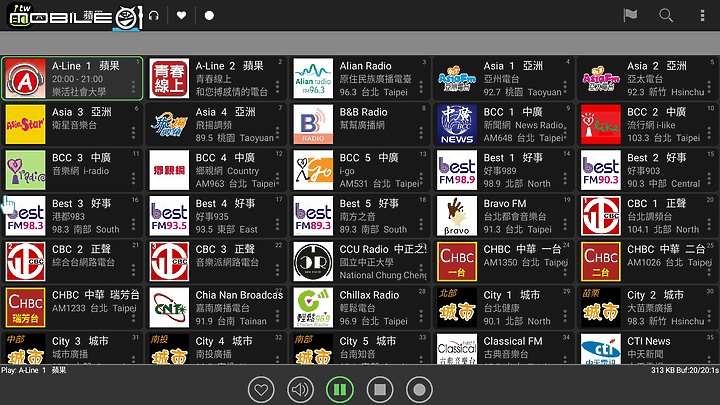
Task: Tune to Best FM90.3 logo
Action: pos(601,170)
